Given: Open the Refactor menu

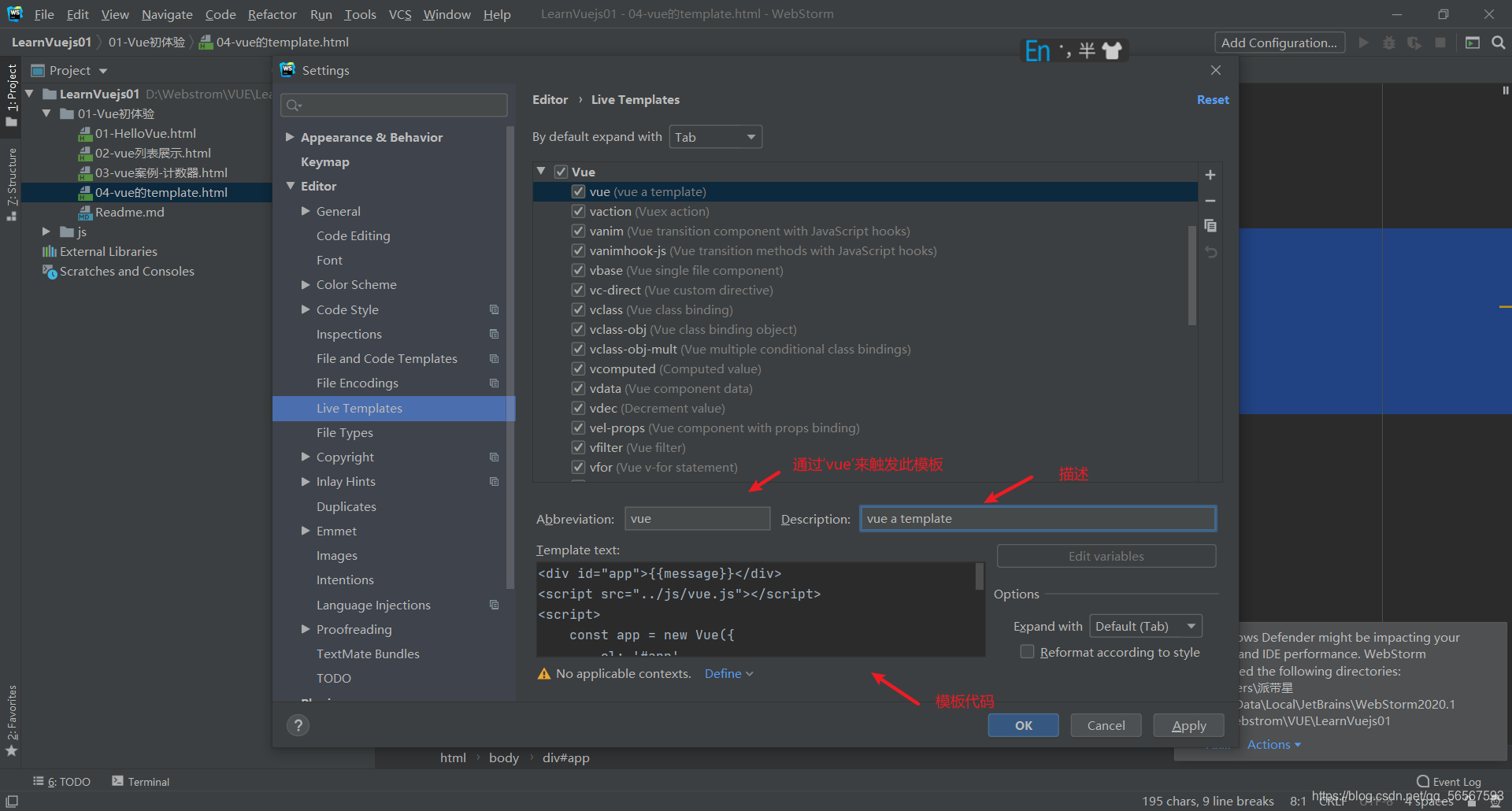Looking at the screenshot, I should (x=272, y=14).
